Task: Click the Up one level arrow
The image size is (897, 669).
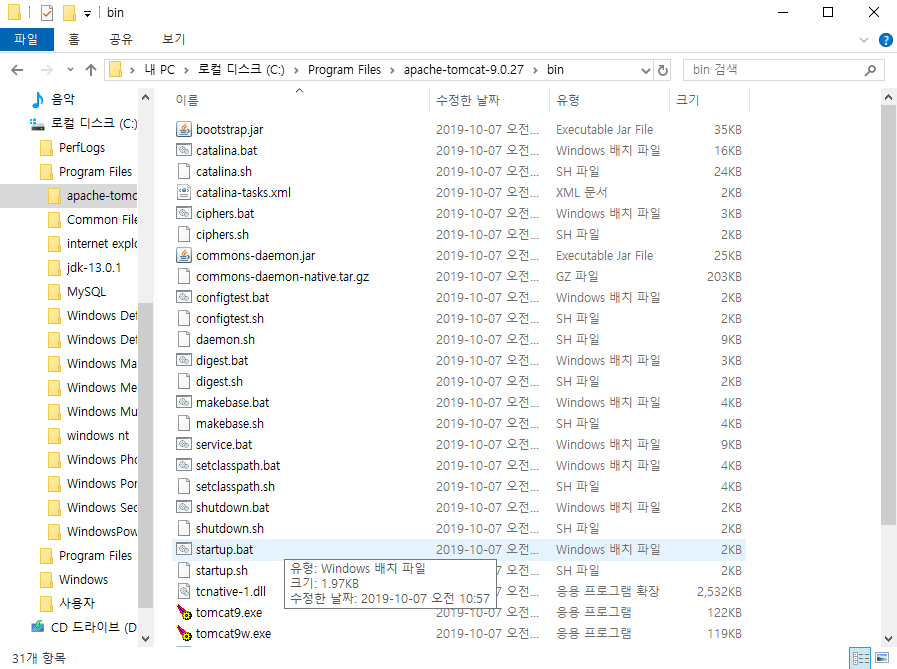Action: (x=90, y=70)
